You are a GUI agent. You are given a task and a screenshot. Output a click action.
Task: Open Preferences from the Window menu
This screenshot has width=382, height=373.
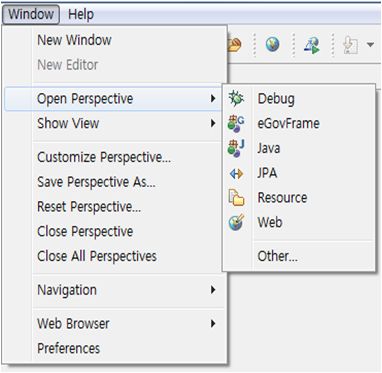click(x=68, y=348)
